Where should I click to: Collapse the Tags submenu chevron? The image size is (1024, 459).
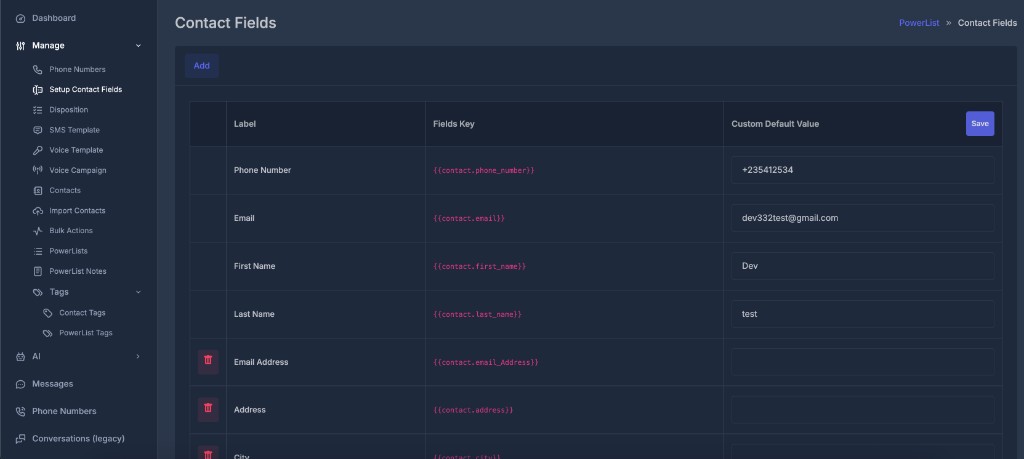(138, 292)
